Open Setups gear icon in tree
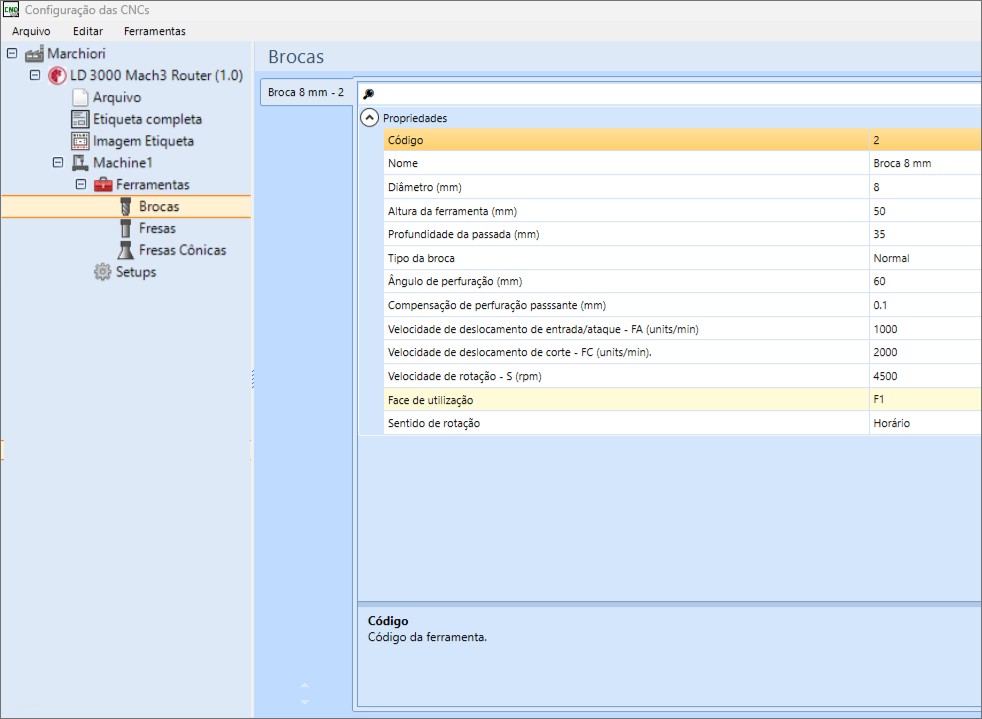 [x=102, y=272]
